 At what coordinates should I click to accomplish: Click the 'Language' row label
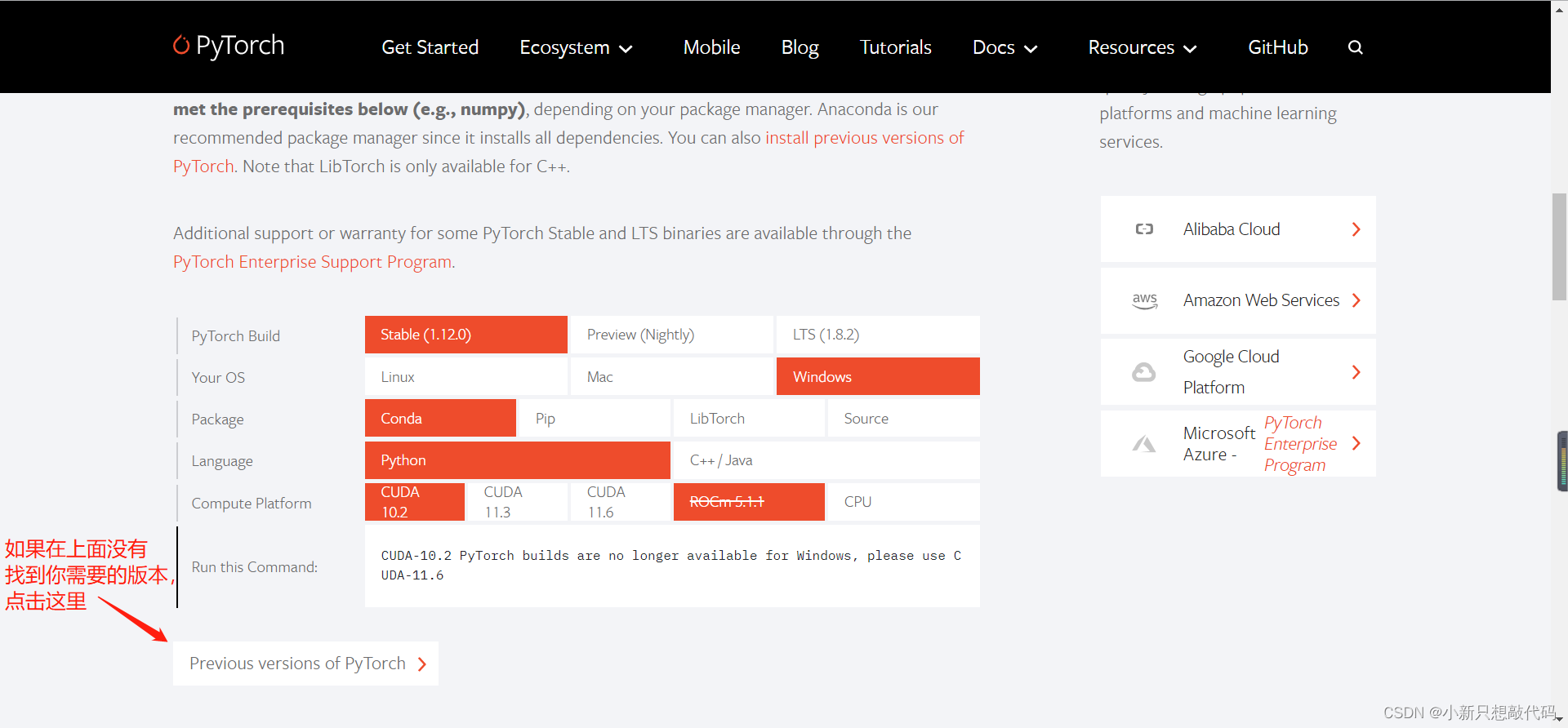point(222,461)
